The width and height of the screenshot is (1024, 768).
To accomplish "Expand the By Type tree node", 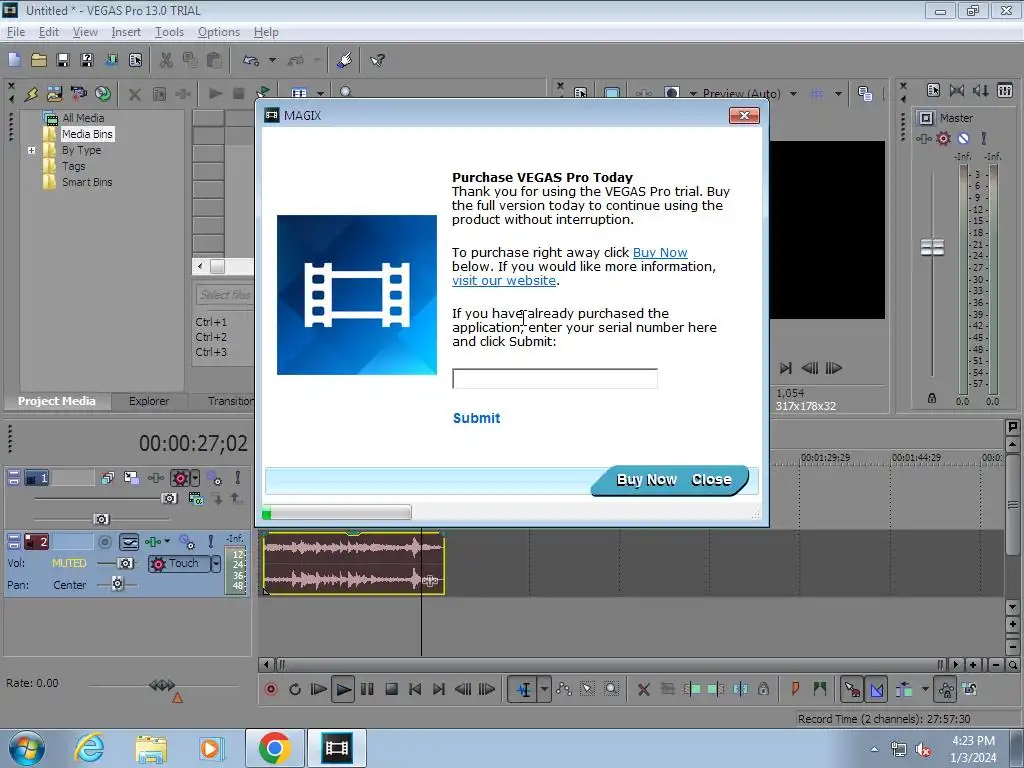I will [x=31, y=150].
